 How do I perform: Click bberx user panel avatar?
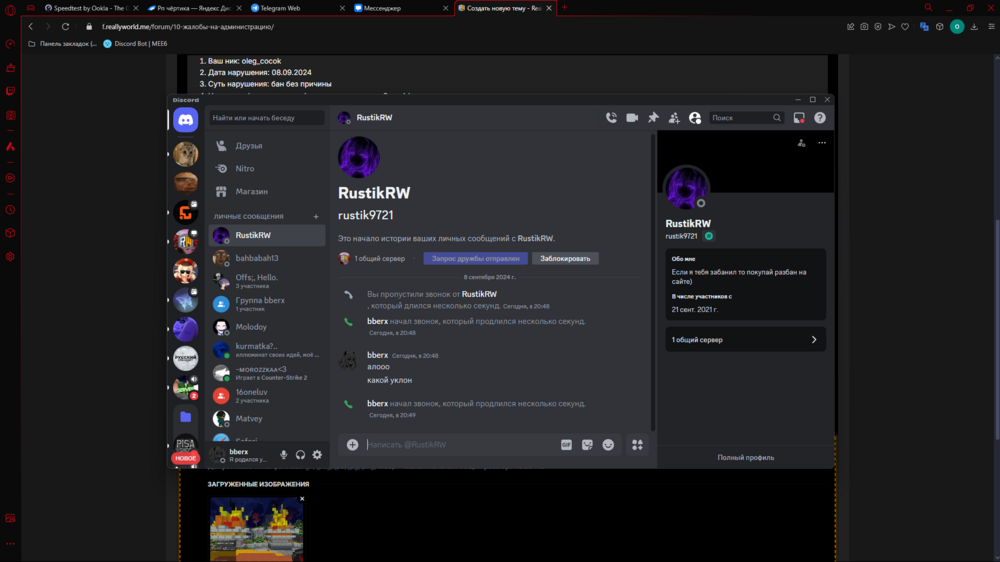tap(218, 454)
